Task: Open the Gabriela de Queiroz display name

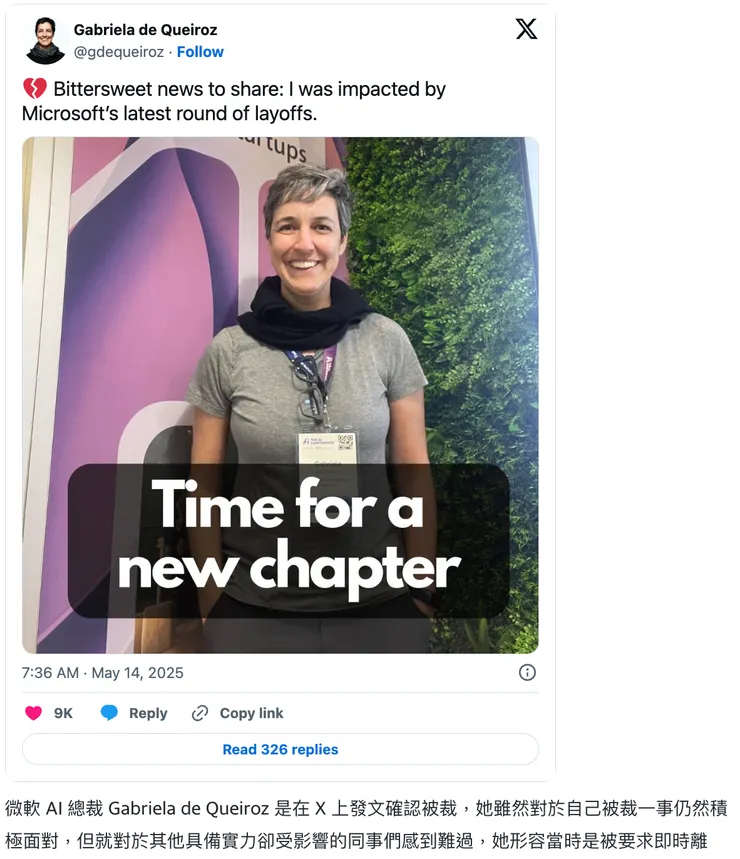Action: point(145,30)
